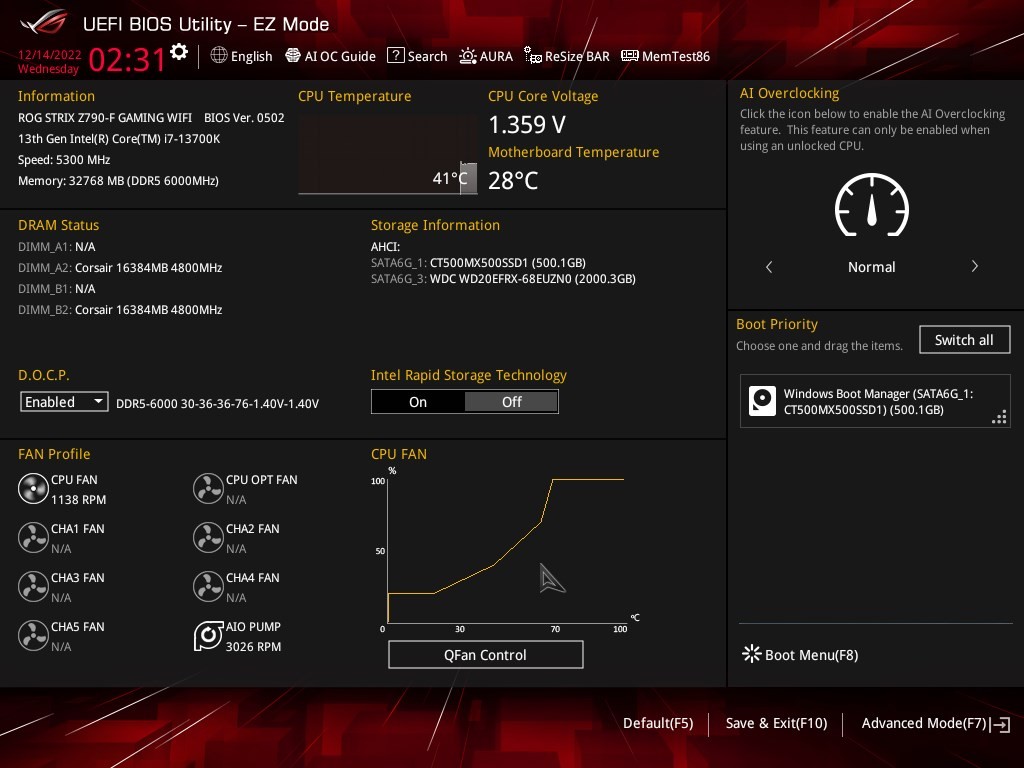Click the Speed: 5300 MHz text

pos(64,159)
